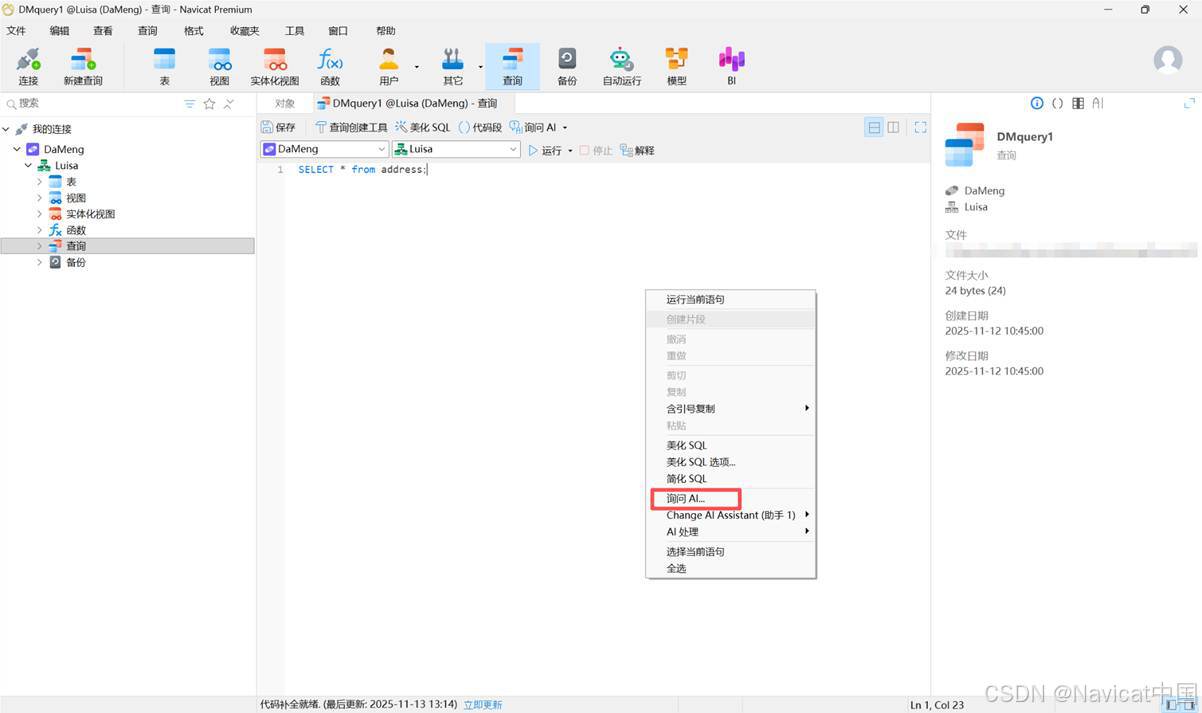The height and width of the screenshot is (713, 1202).
Task: Select the Query (查询) toolbar icon
Action: click(x=512, y=66)
